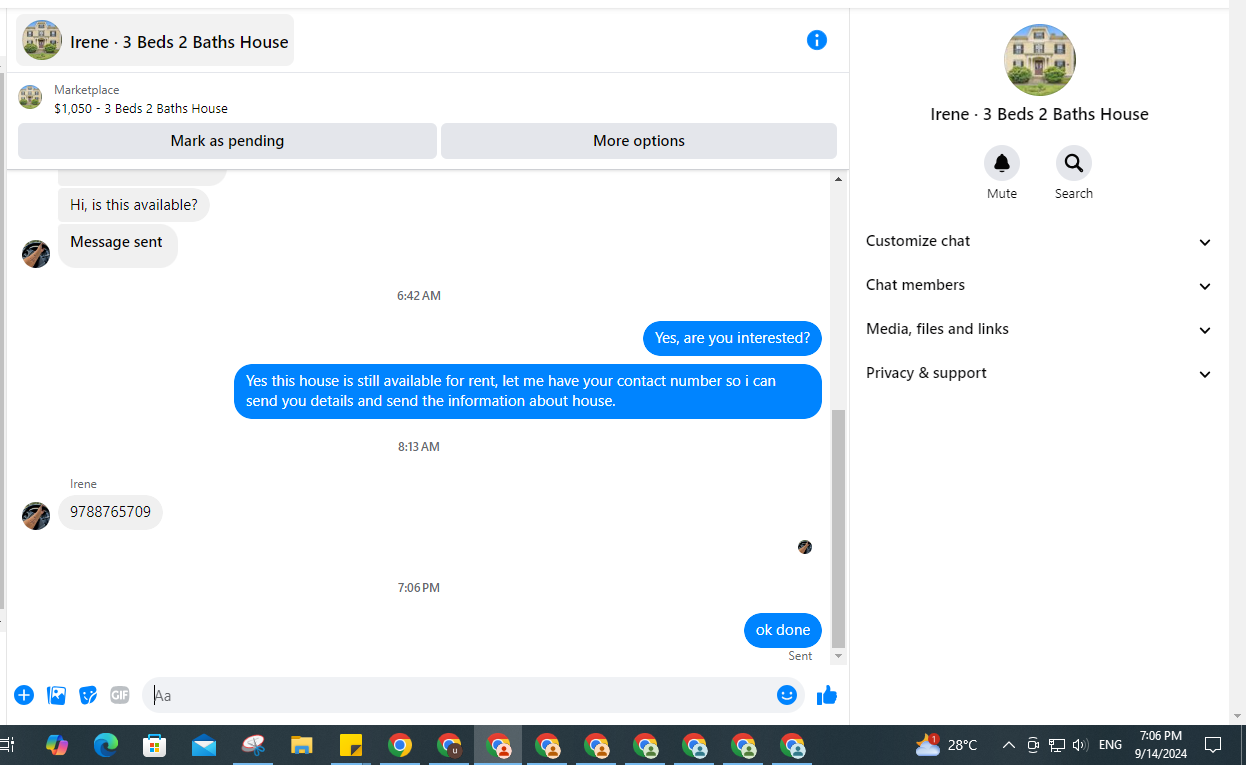This screenshot has width=1246, height=765.
Task: Attach a photo with the image icon
Action: (57, 695)
